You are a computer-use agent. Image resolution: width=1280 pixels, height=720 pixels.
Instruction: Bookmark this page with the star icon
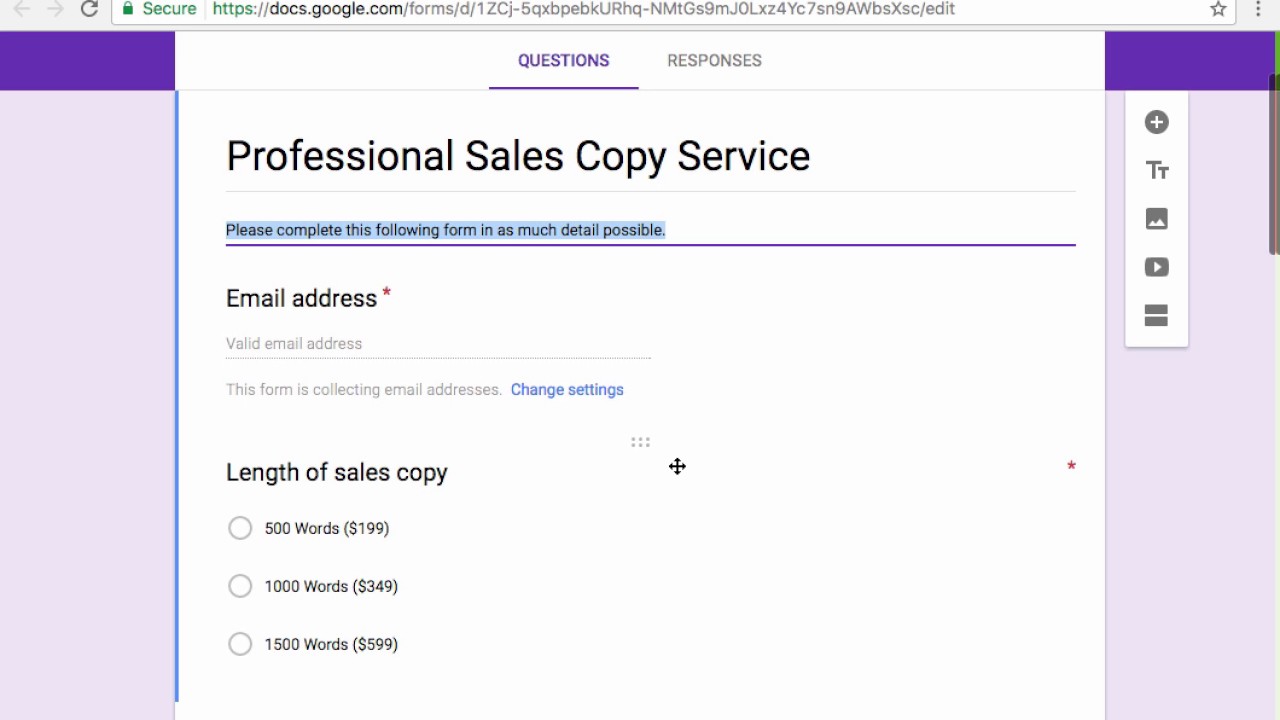click(1218, 9)
